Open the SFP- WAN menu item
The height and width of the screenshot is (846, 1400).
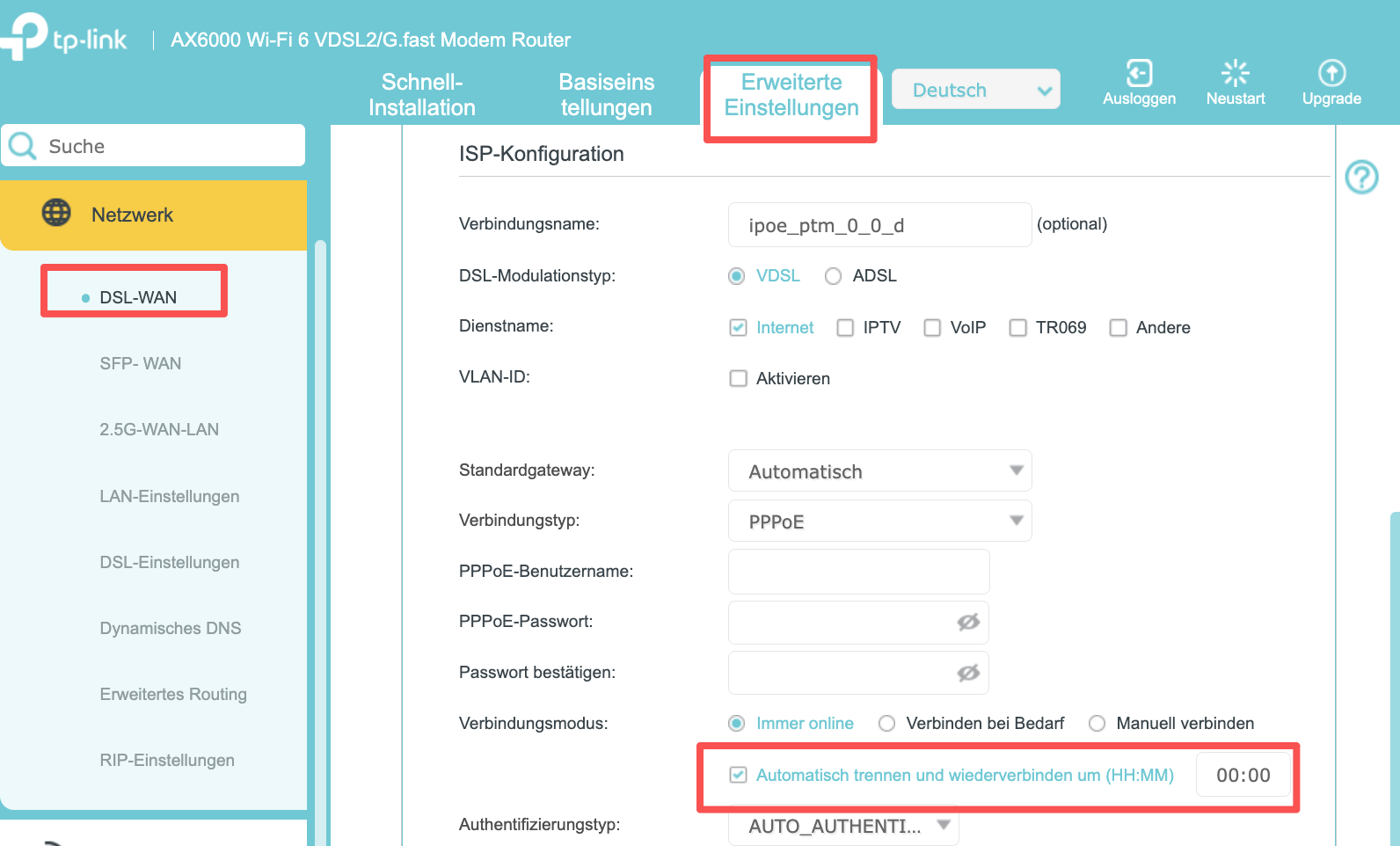pos(140,363)
